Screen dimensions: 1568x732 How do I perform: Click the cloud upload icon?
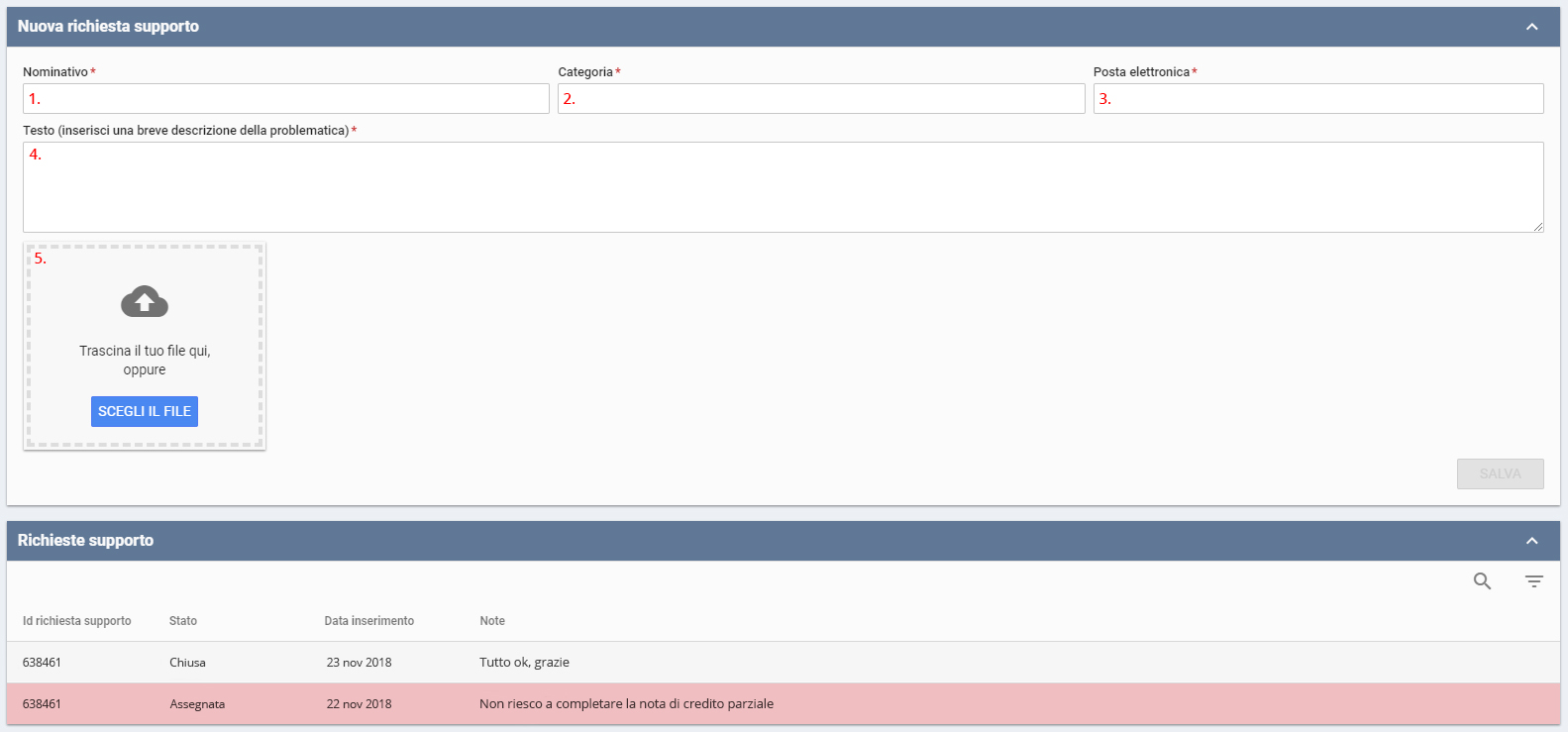[145, 302]
